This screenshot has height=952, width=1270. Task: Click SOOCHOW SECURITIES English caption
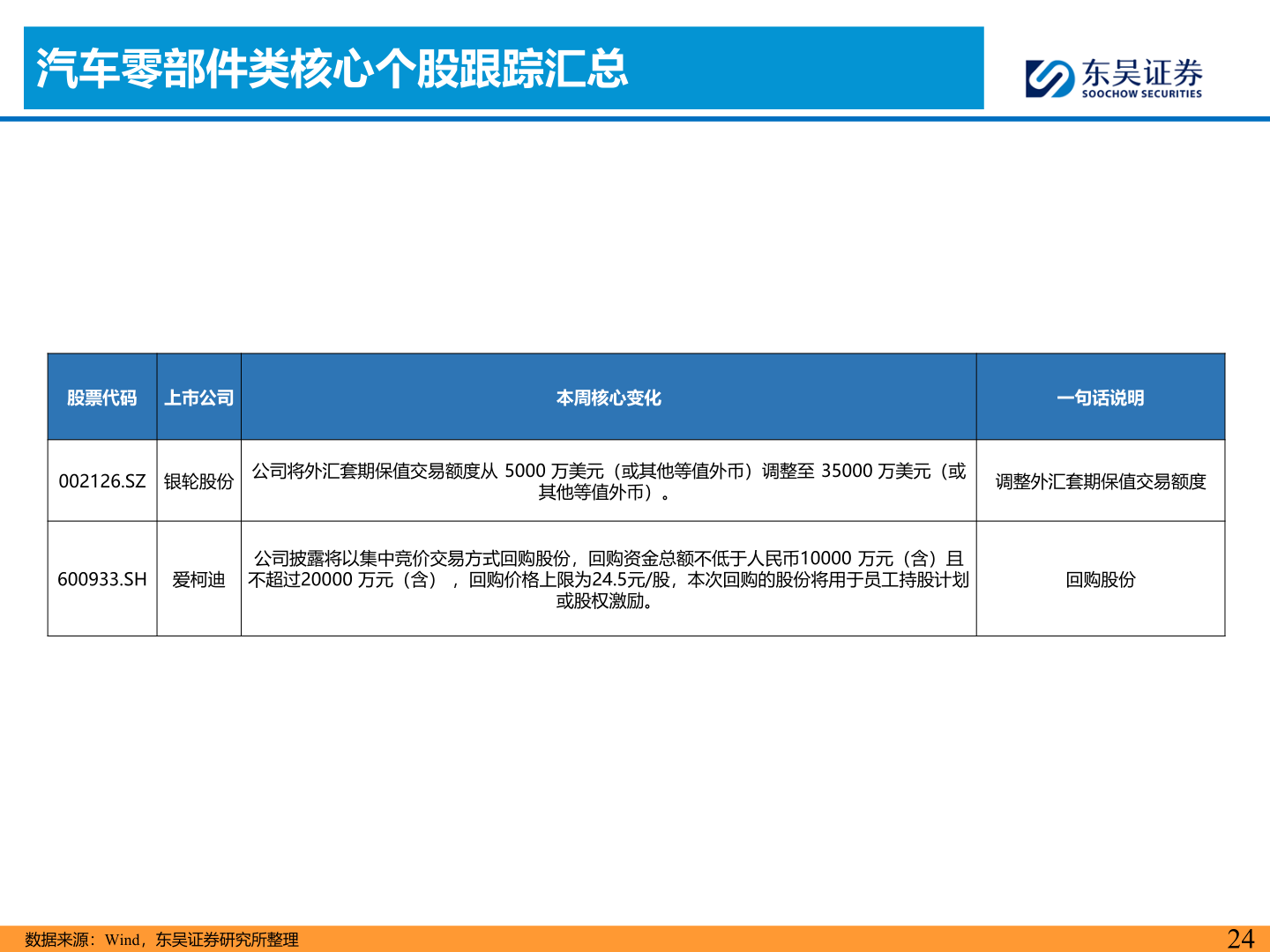pyautogui.click(x=1142, y=93)
